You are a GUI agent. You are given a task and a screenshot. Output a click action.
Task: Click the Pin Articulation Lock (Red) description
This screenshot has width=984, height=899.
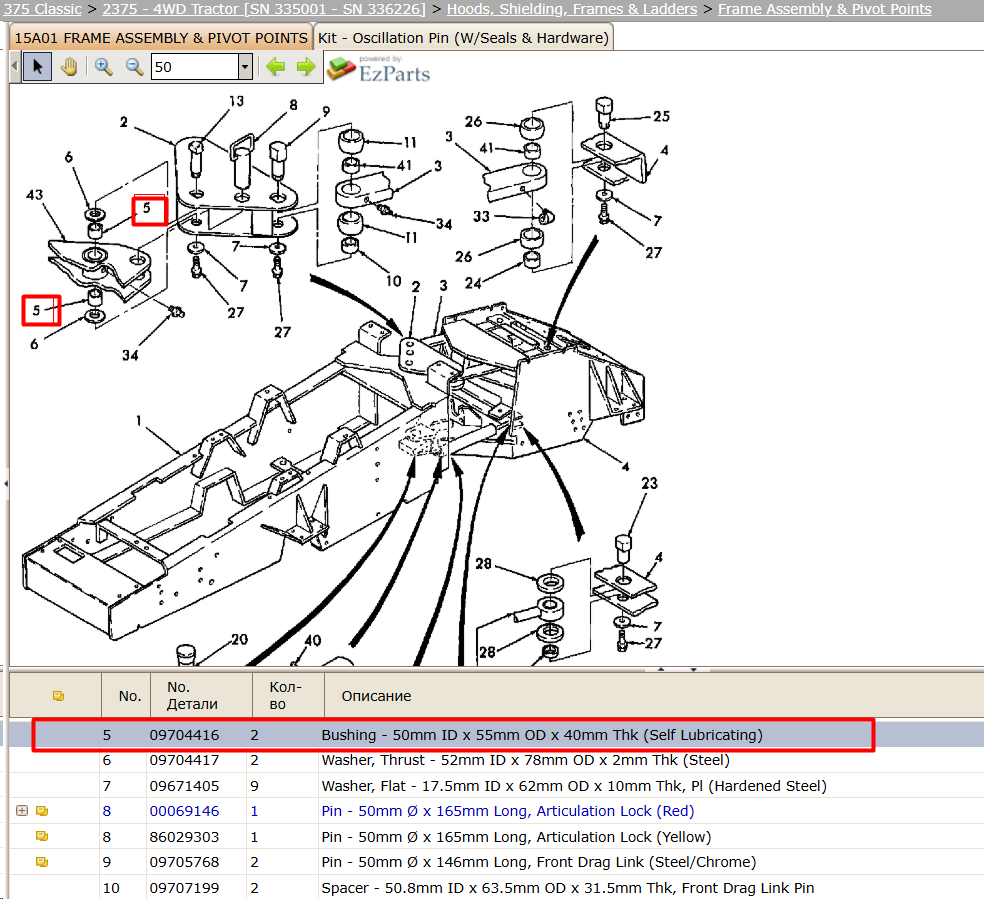point(508,811)
